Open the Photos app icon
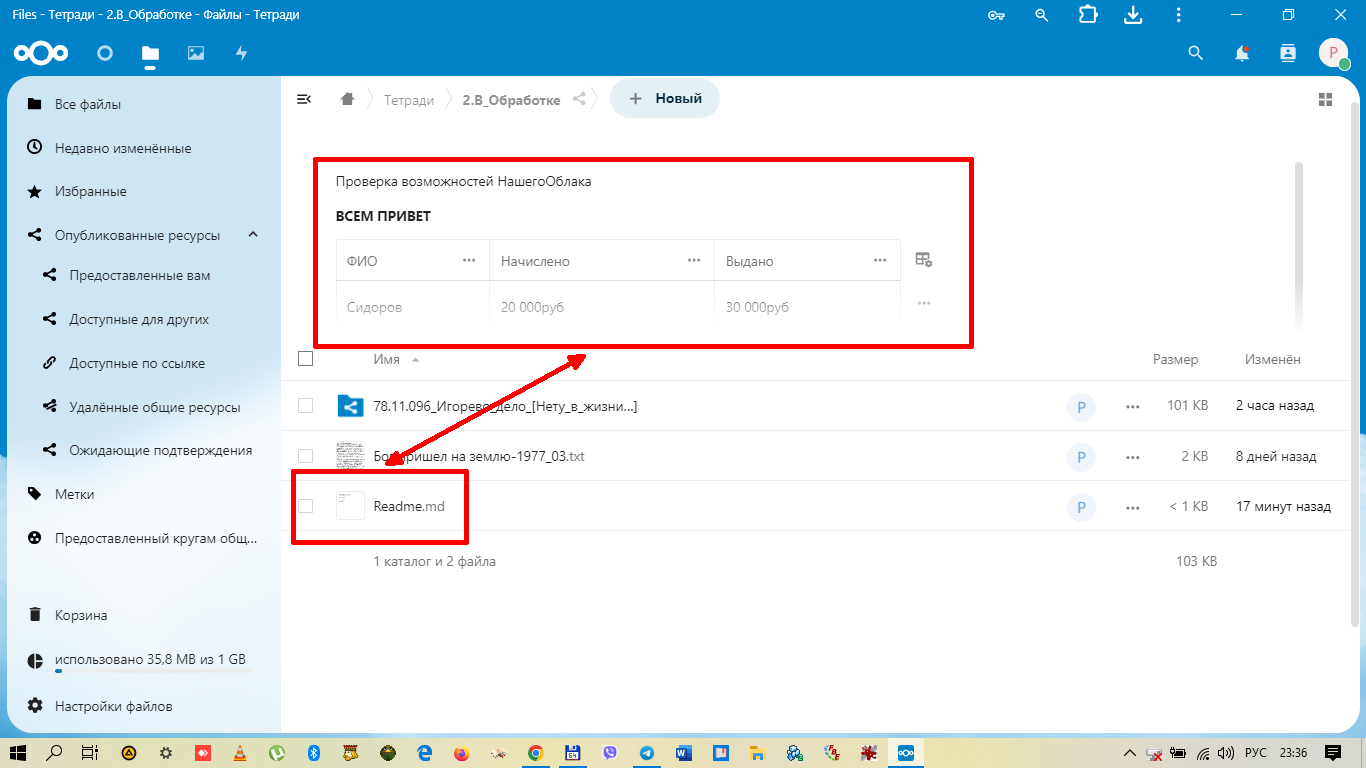 pyautogui.click(x=196, y=53)
